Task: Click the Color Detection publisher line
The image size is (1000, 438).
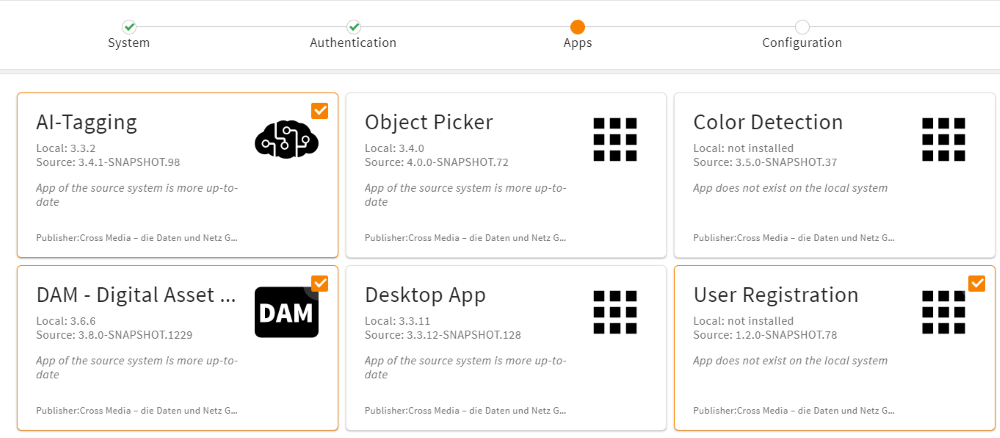Action: click(794, 238)
